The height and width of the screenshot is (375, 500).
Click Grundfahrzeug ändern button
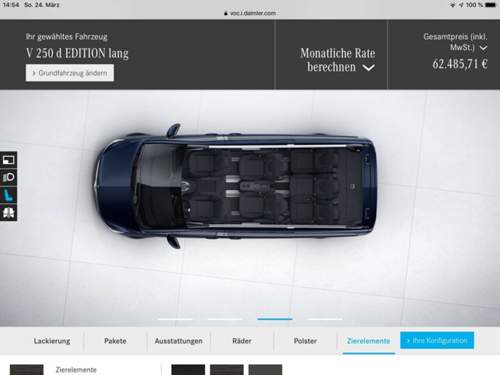pyautogui.click(x=70, y=73)
